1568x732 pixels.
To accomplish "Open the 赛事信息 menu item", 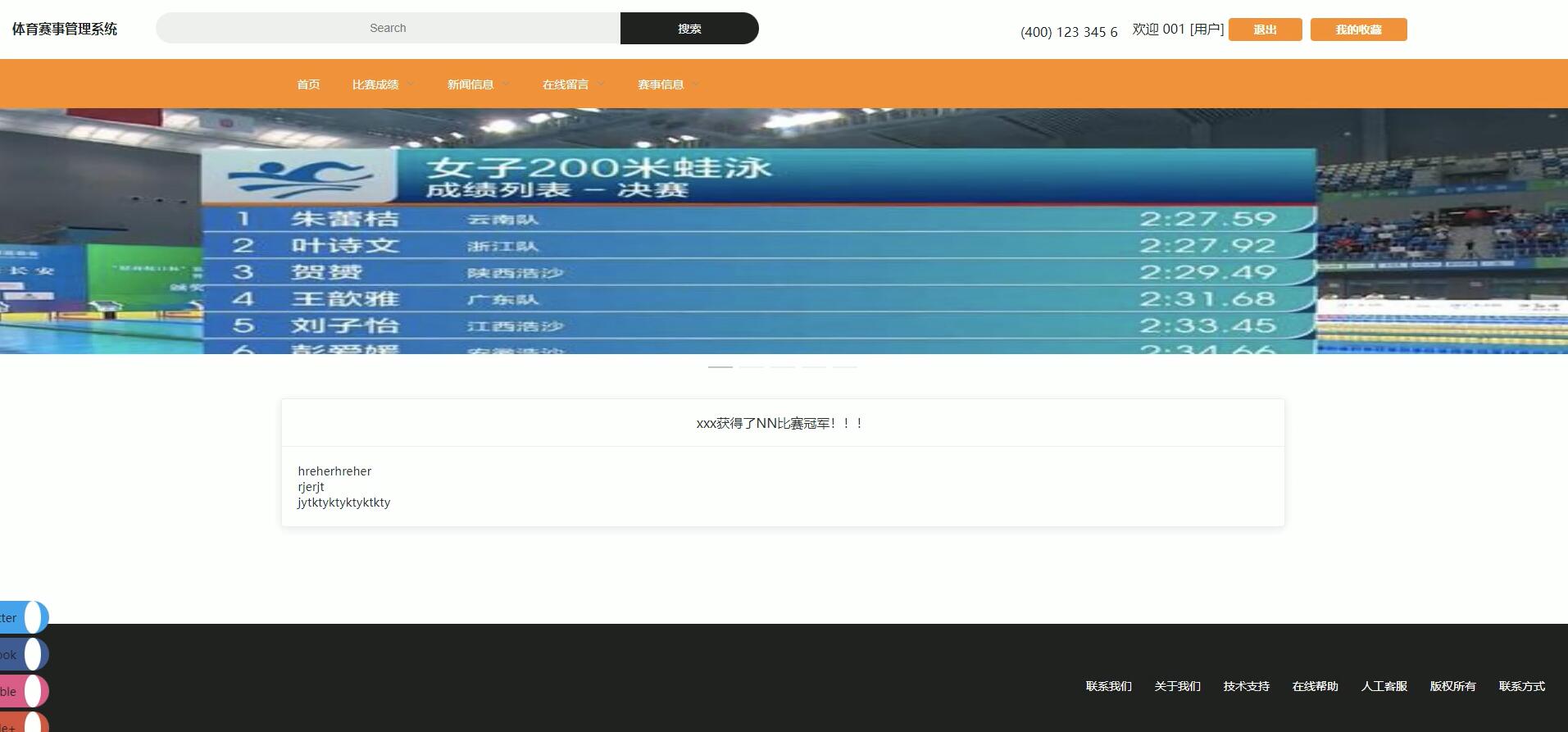I will (661, 84).
